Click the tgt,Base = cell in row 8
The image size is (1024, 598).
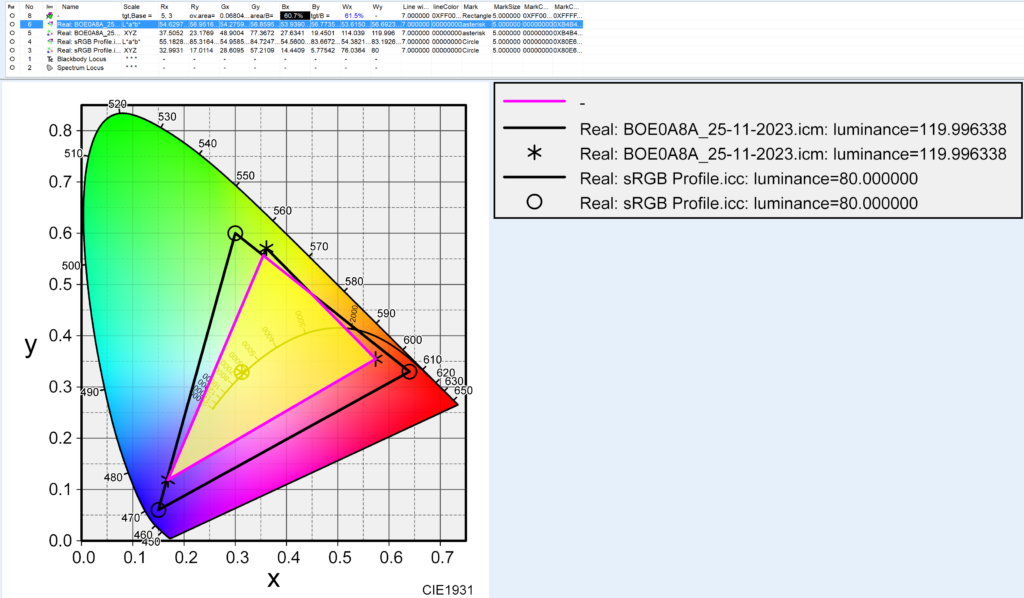(x=136, y=16)
